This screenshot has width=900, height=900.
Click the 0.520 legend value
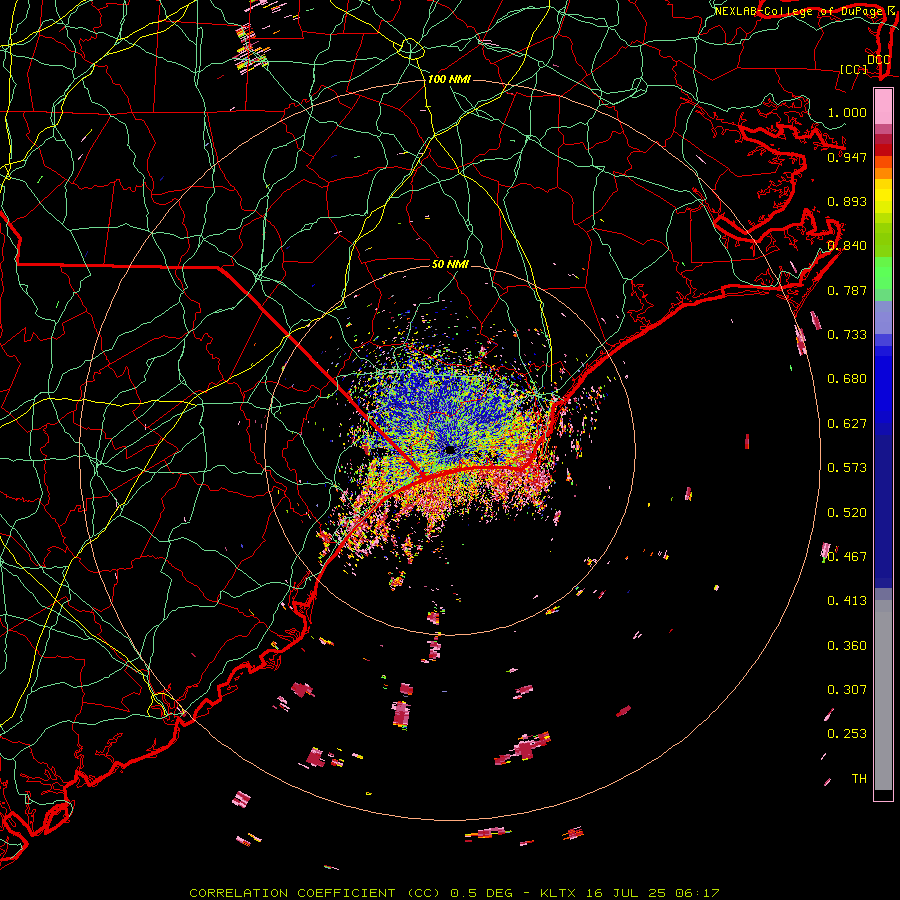(847, 513)
